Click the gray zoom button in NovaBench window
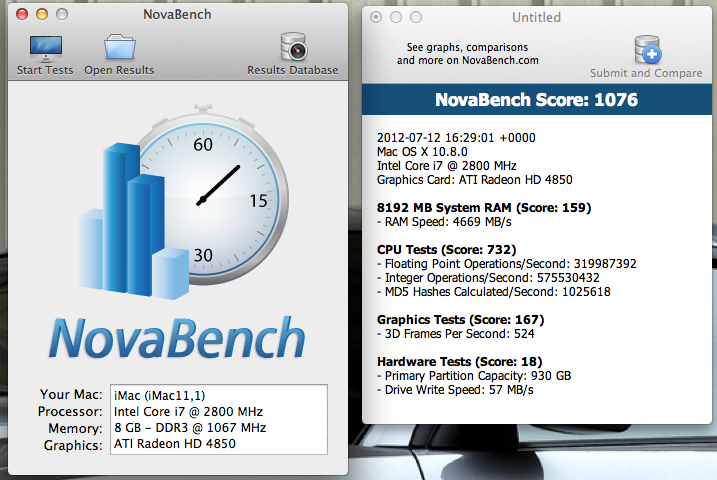This screenshot has height=480, width=717. [x=62, y=14]
